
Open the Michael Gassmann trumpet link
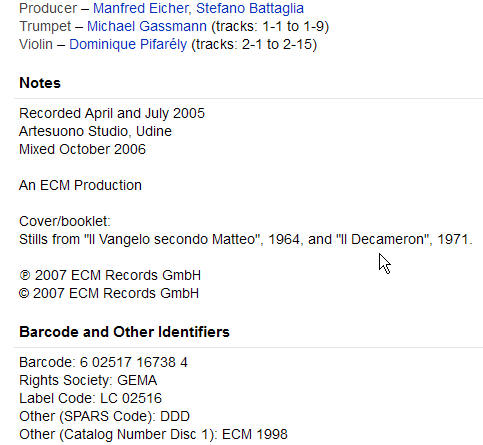pos(147,26)
